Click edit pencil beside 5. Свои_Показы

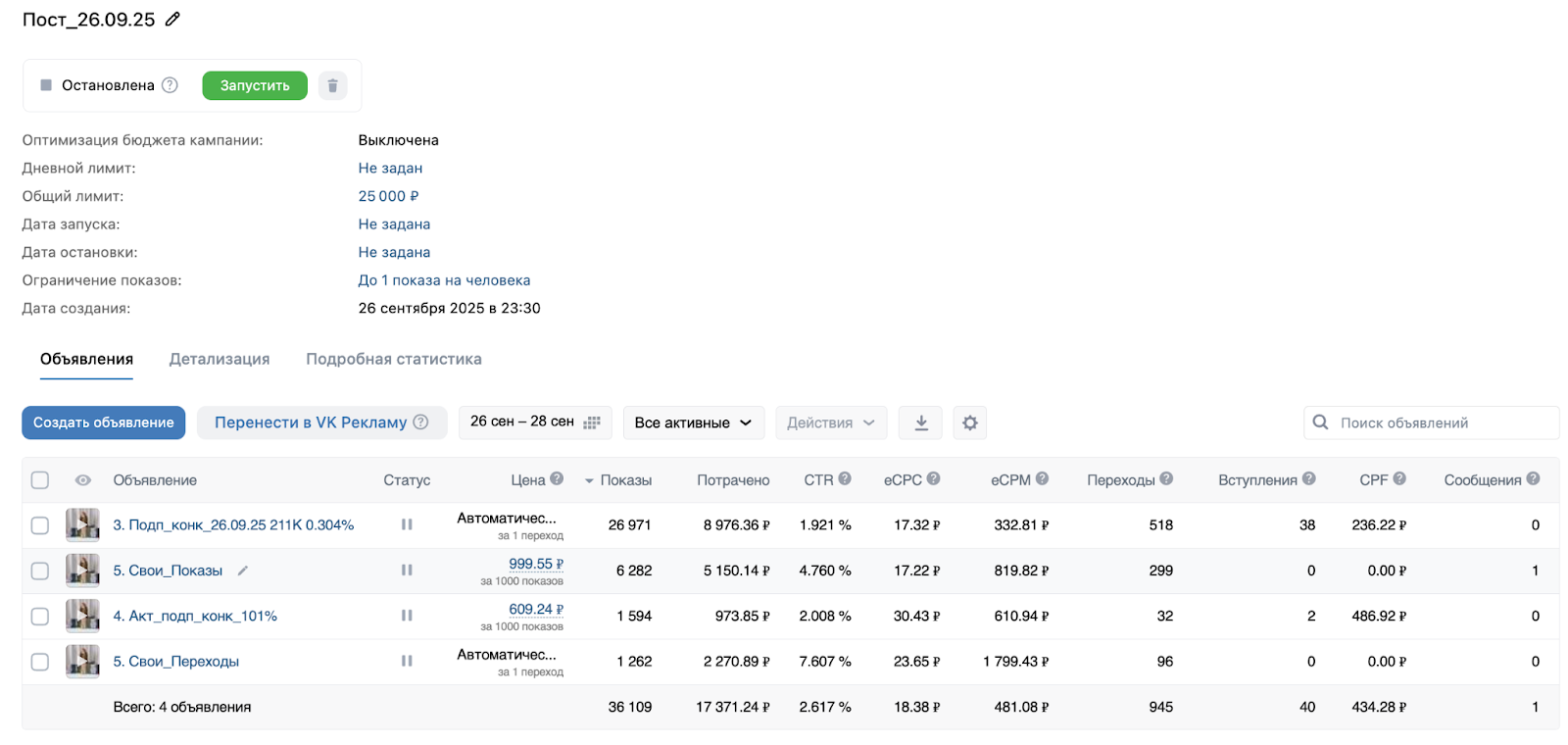coord(243,571)
